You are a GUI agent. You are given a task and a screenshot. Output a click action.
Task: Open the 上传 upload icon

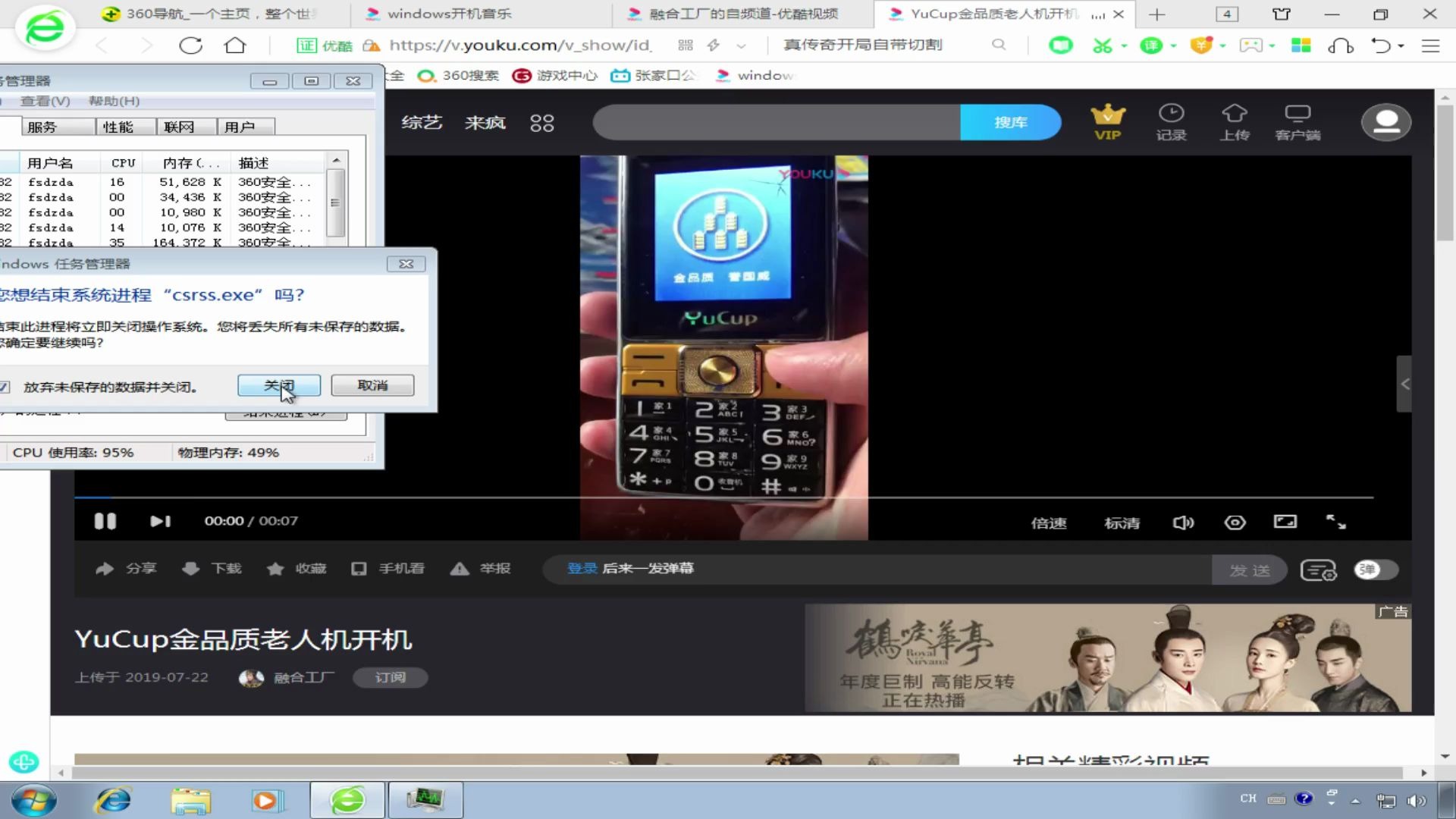point(1235,122)
